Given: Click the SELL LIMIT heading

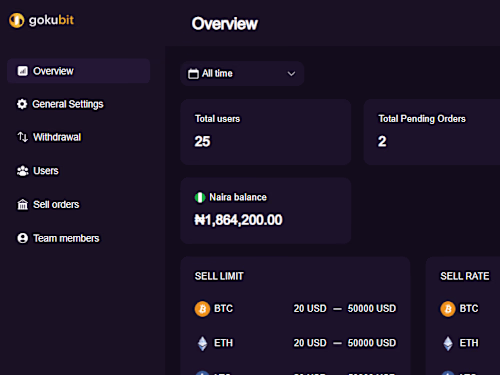Looking at the screenshot, I should pyautogui.click(x=219, y=276).
